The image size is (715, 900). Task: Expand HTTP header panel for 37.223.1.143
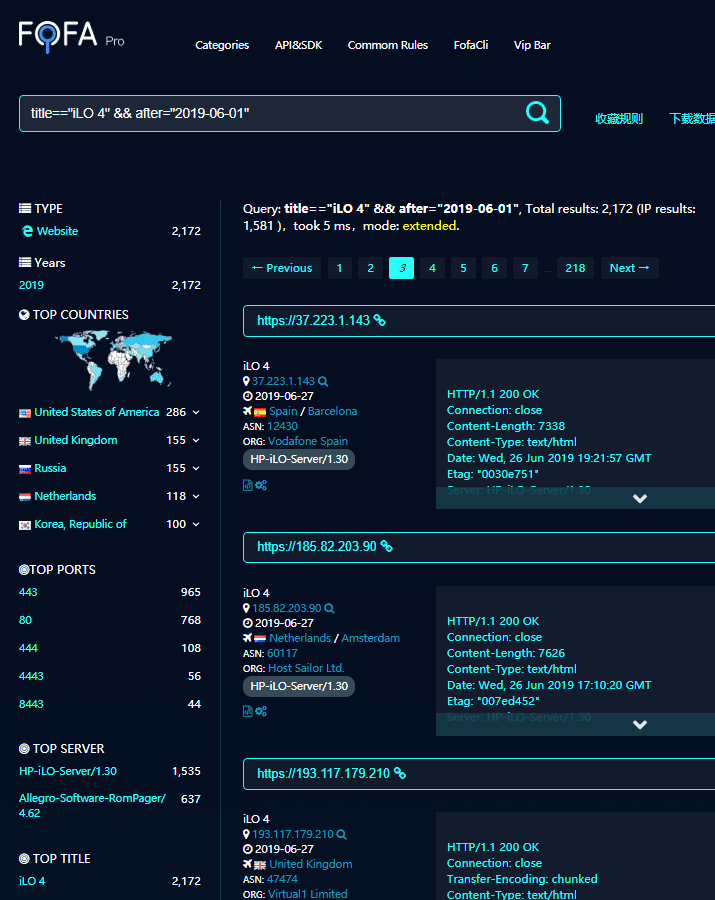(x=640, y=498)
